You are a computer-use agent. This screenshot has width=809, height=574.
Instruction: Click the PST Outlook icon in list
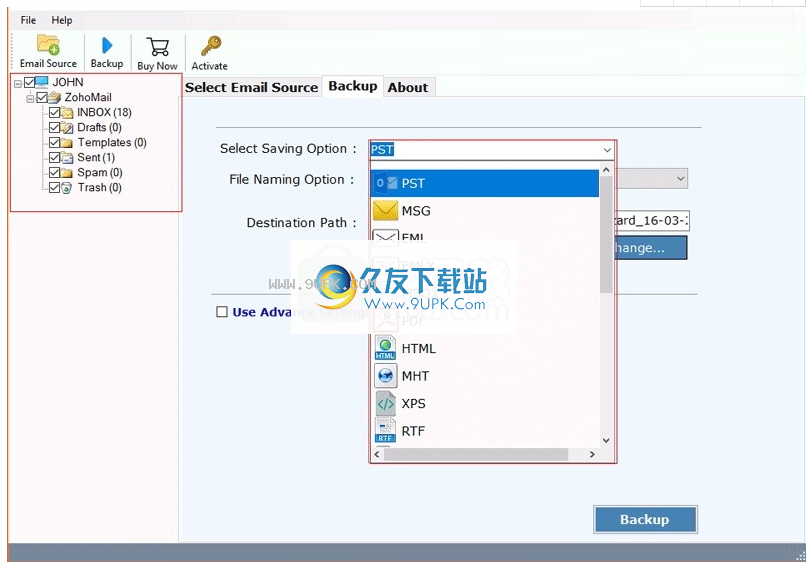click(x=385, y=183)
